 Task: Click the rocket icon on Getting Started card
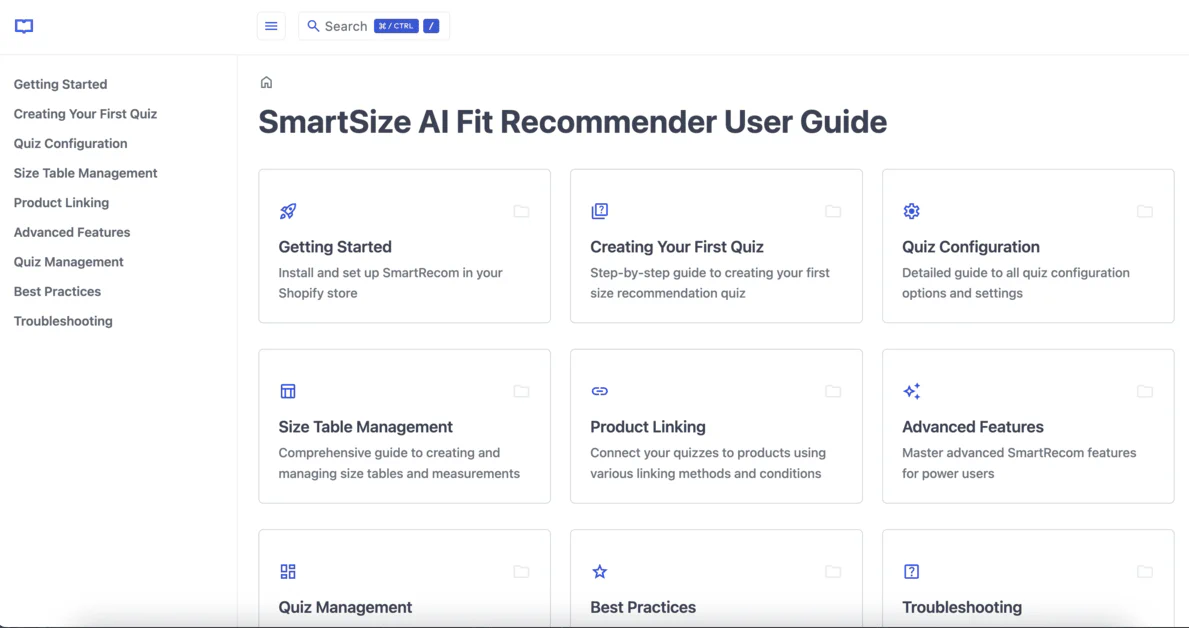pyautogui.click(x=288, y=211)
